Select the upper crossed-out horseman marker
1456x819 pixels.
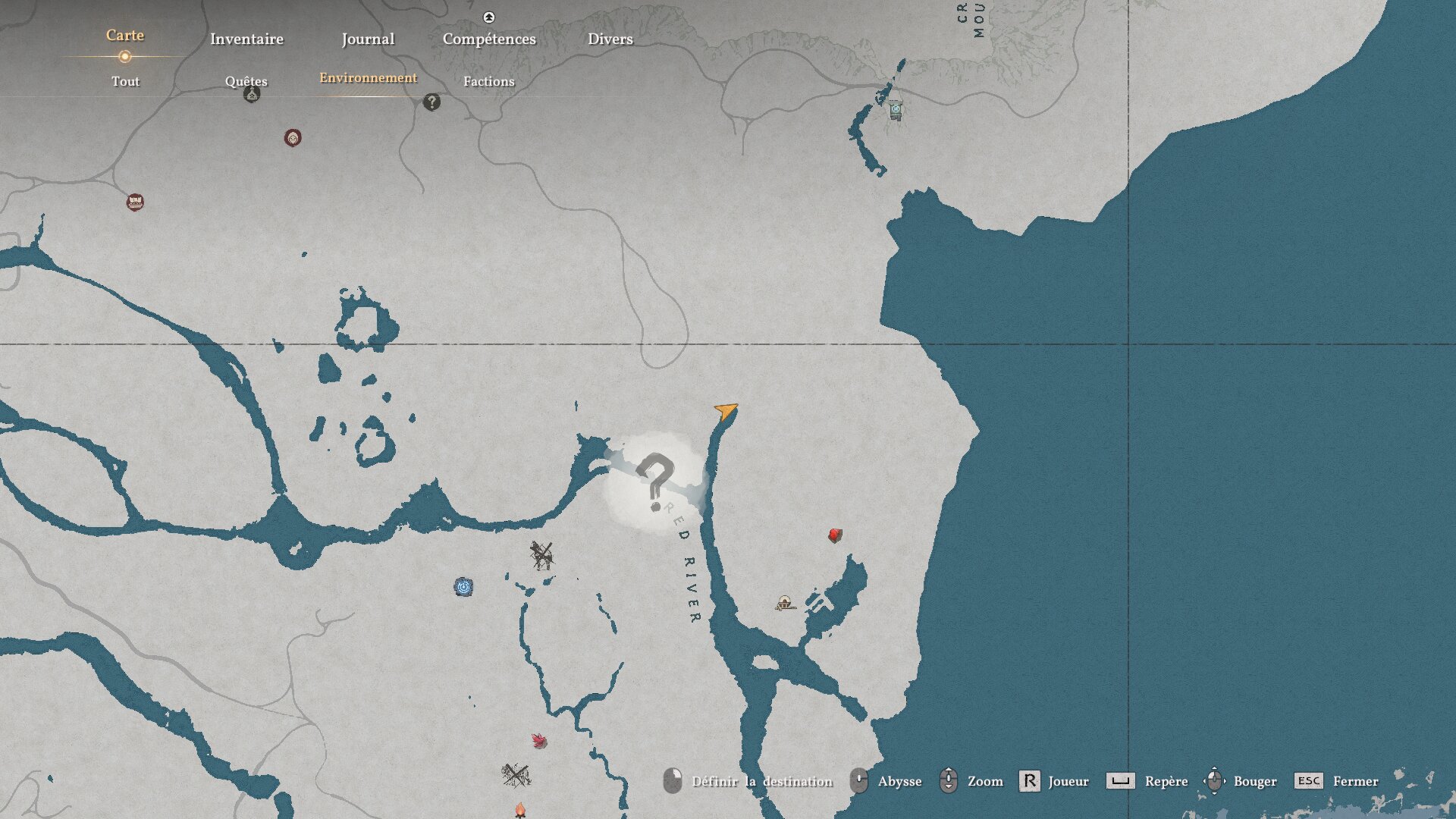(x=541, y=555)
